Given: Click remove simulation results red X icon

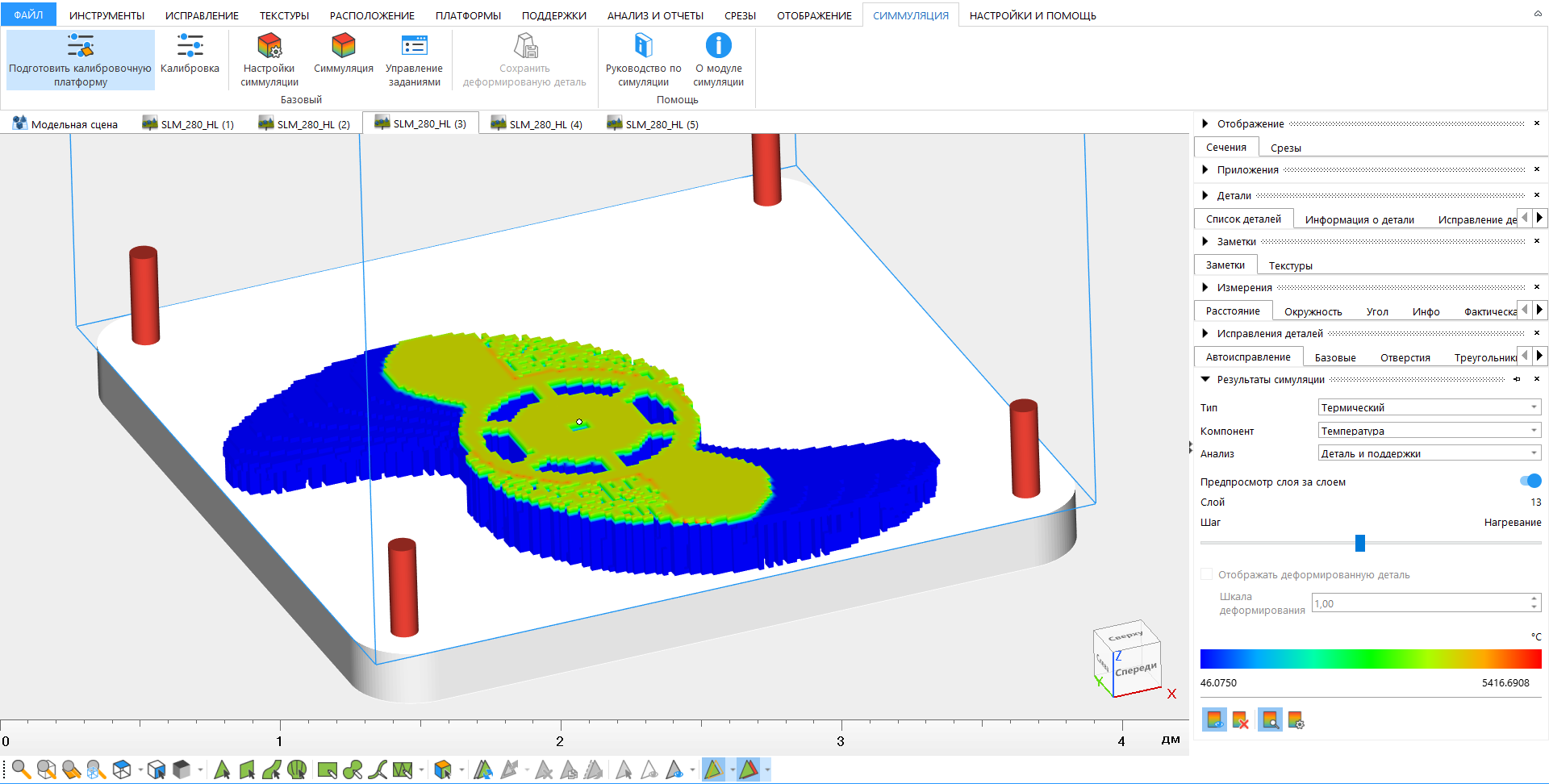Looking at the screenshot, I should tap(1241, 719).
